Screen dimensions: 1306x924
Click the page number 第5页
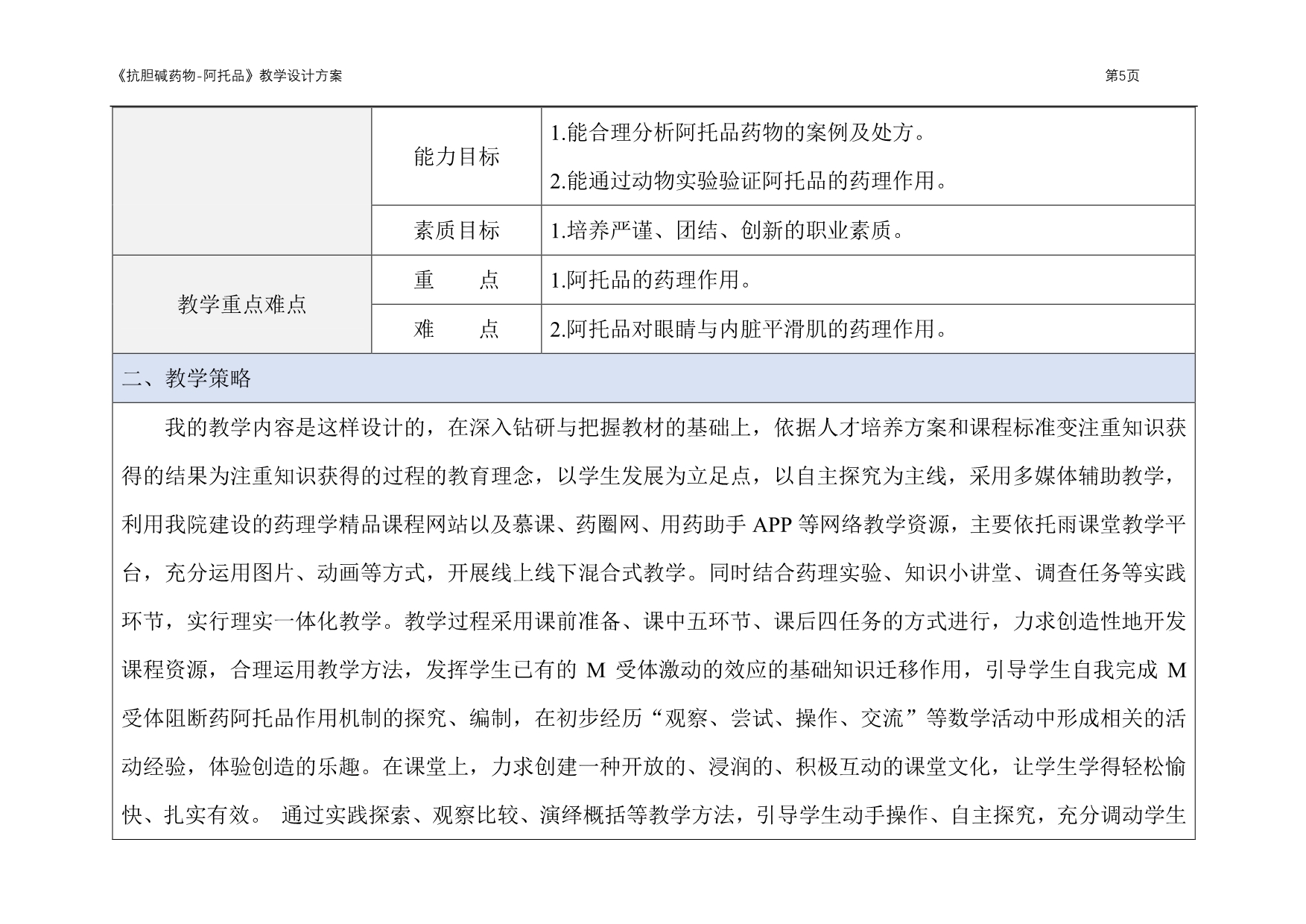1122,76
